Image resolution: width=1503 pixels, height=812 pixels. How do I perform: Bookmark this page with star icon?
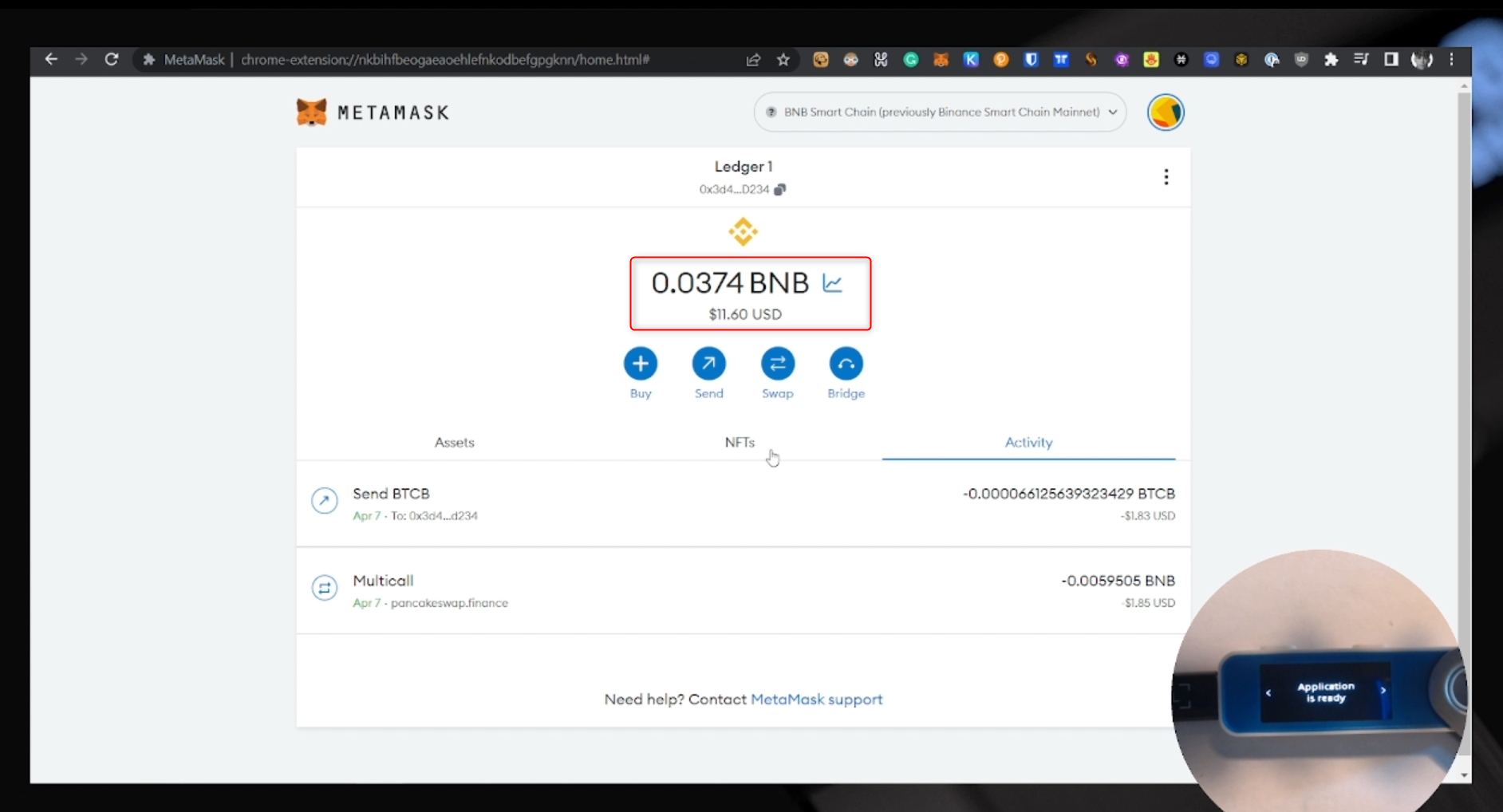783,60
